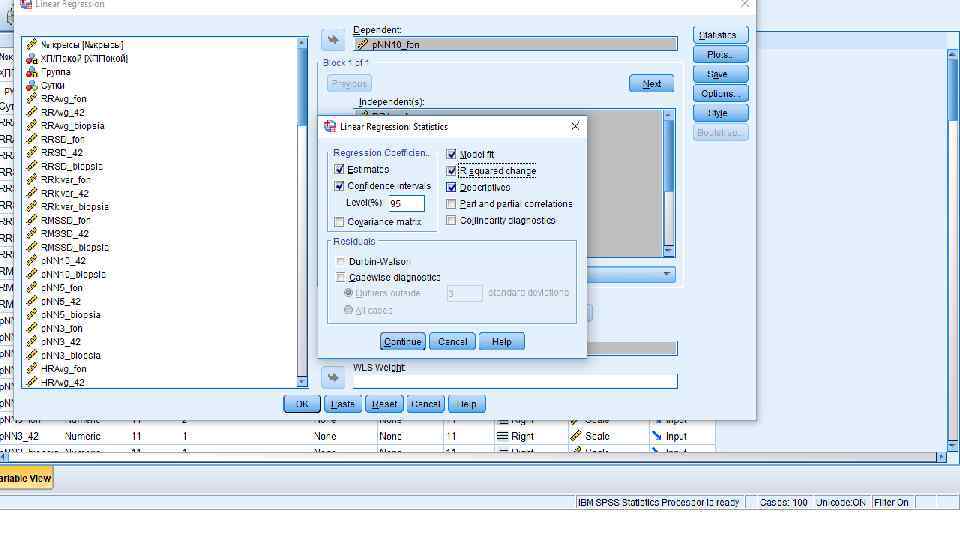This screenshot has height=540, width=960.
Task: Select variable RRkver_biopsia in list
Action: [x=75, y=207]
